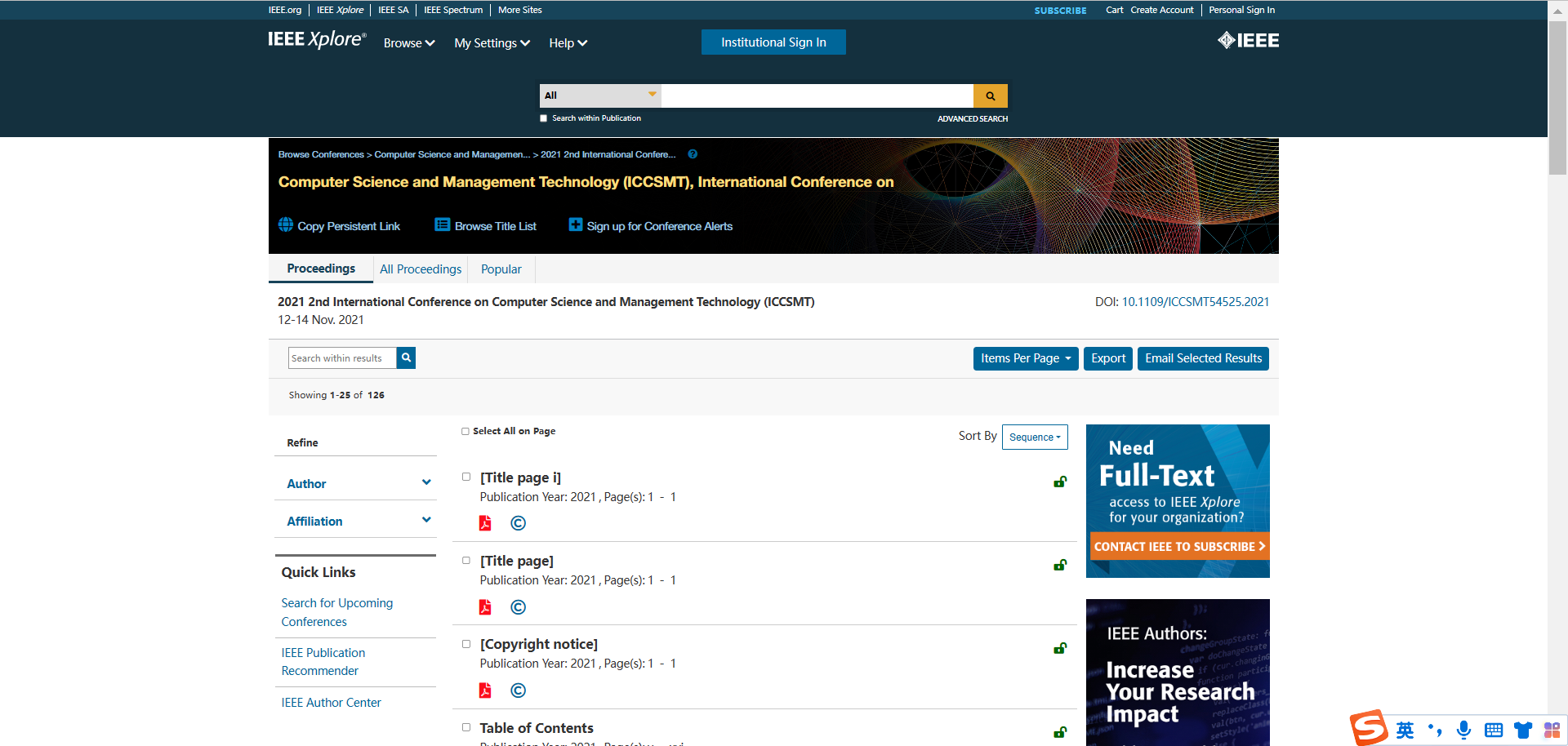This screenshot has width=1568, height=746.
Task: Click the input method skin shirt icon
Action: (1523, 730)
